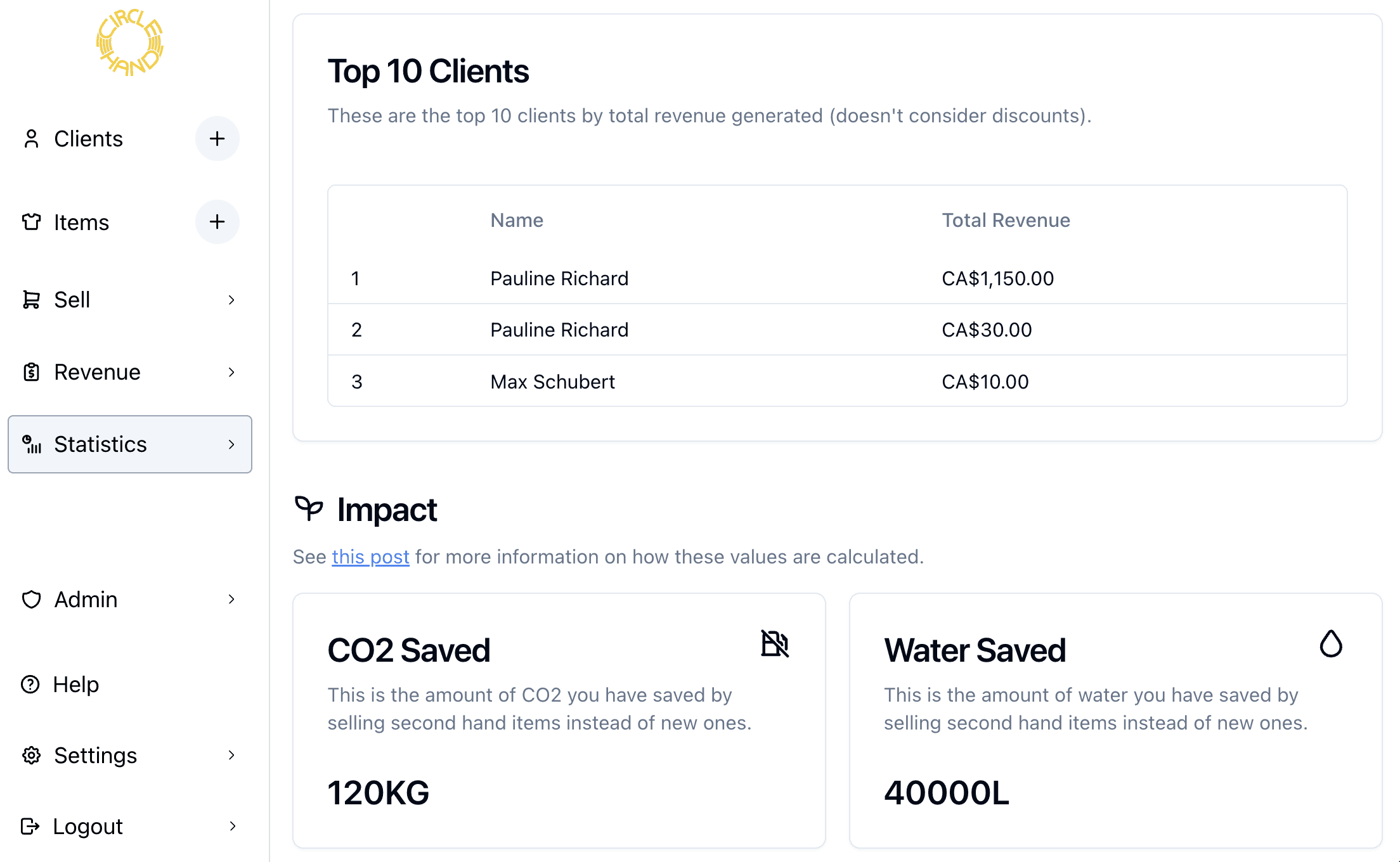Screen dimensions: 1400x862
Task: Open the Help menu item
Action: click(x=76, y=685)
